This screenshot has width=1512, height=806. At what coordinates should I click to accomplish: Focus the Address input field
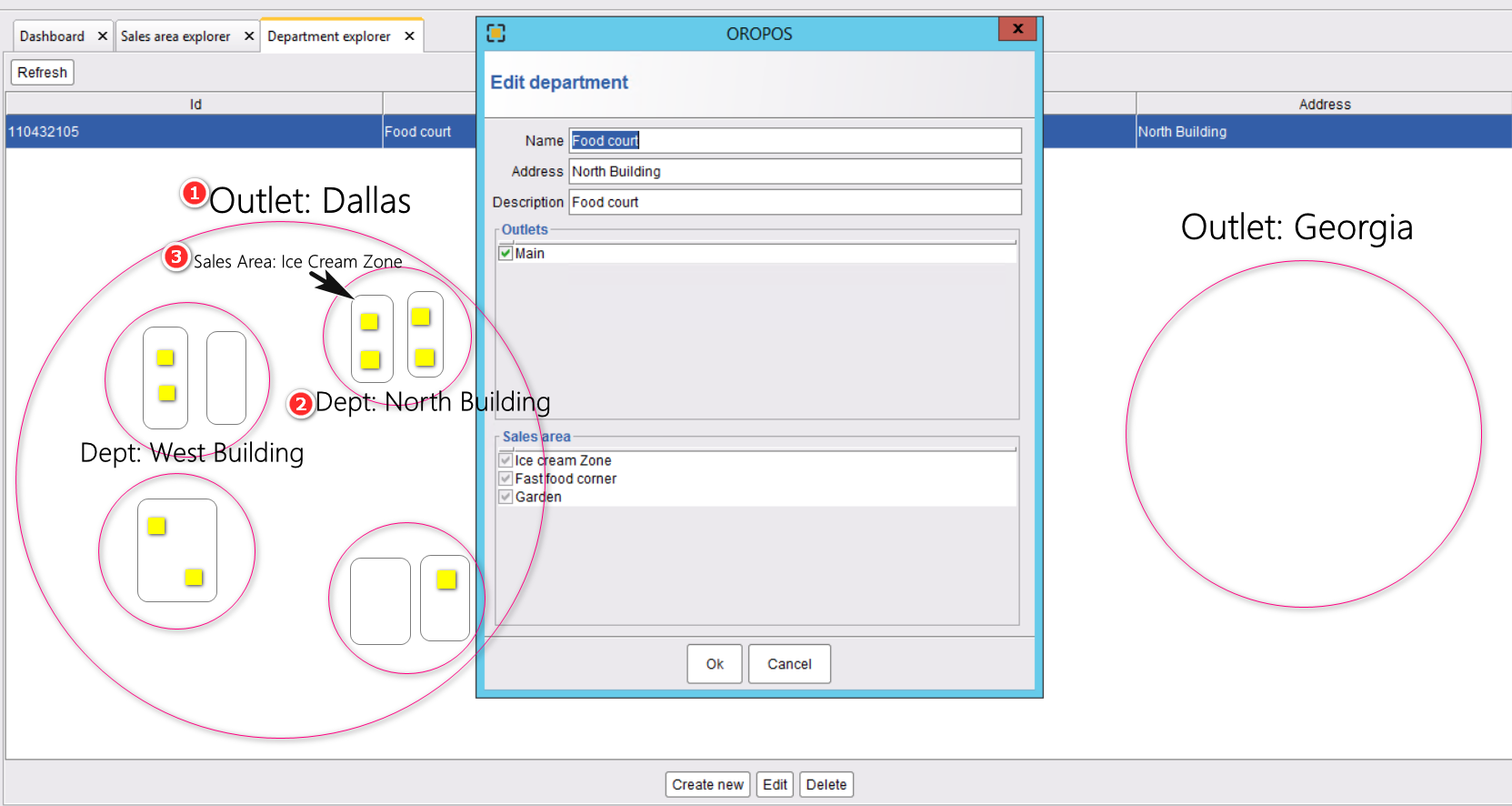[796, 171]
